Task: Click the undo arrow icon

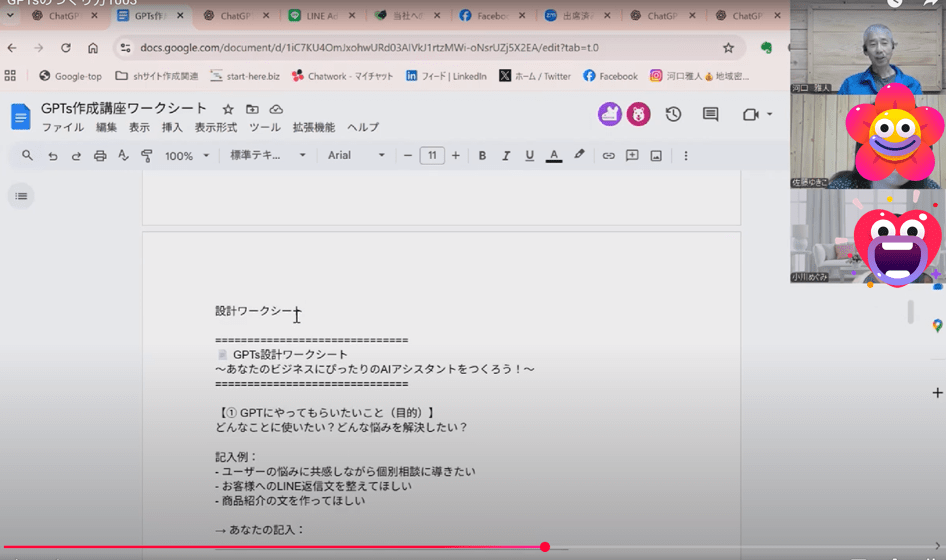Action: (53, 156)
